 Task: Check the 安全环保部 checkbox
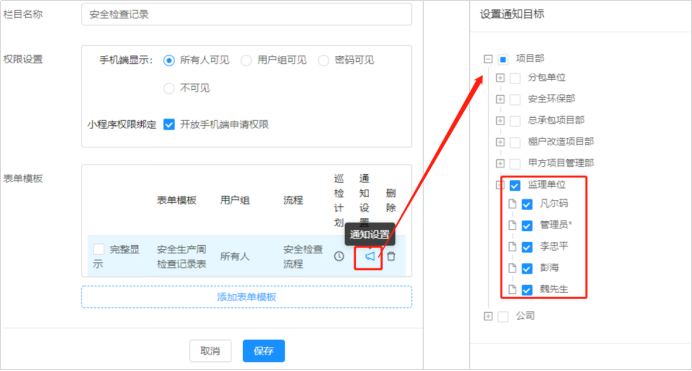[515, 99]
